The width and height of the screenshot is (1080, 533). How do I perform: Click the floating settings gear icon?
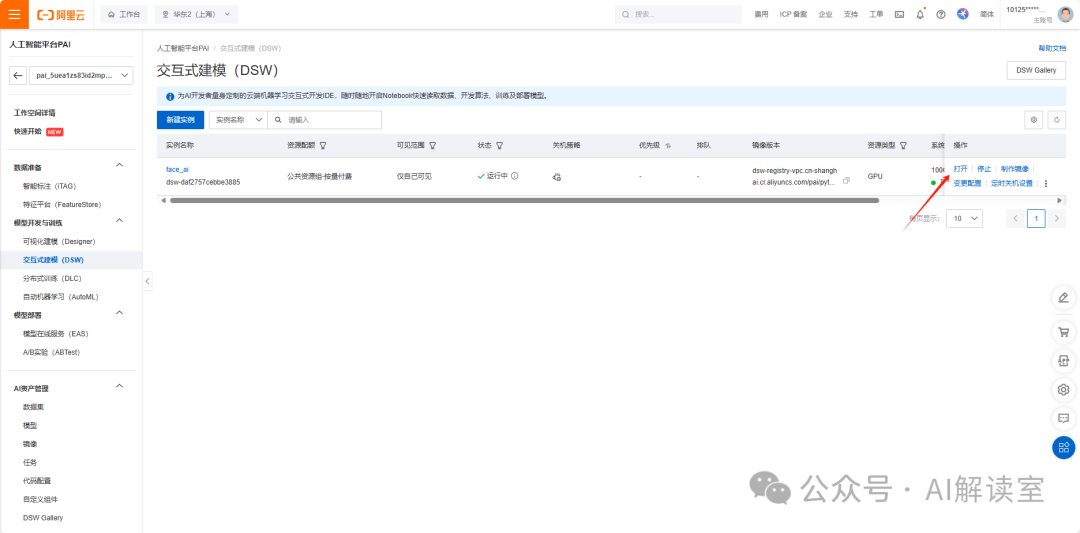1063,390
